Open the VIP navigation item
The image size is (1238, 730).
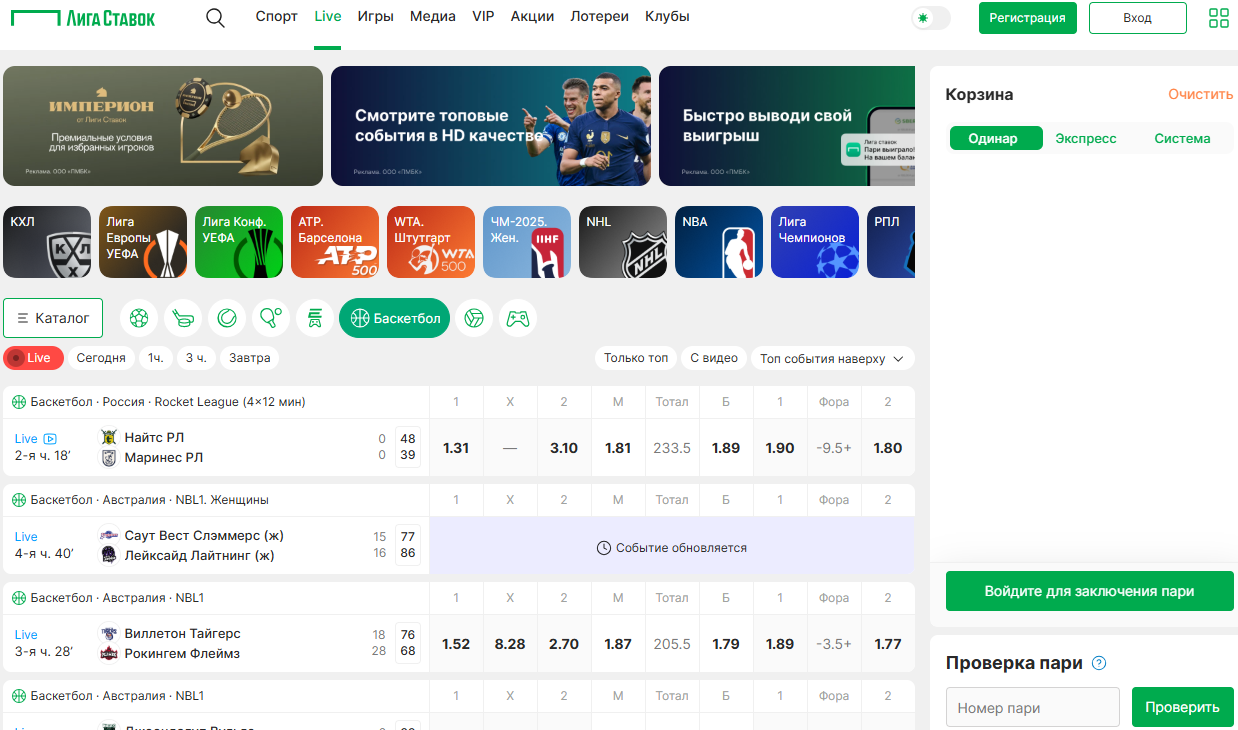pos(484,17)
